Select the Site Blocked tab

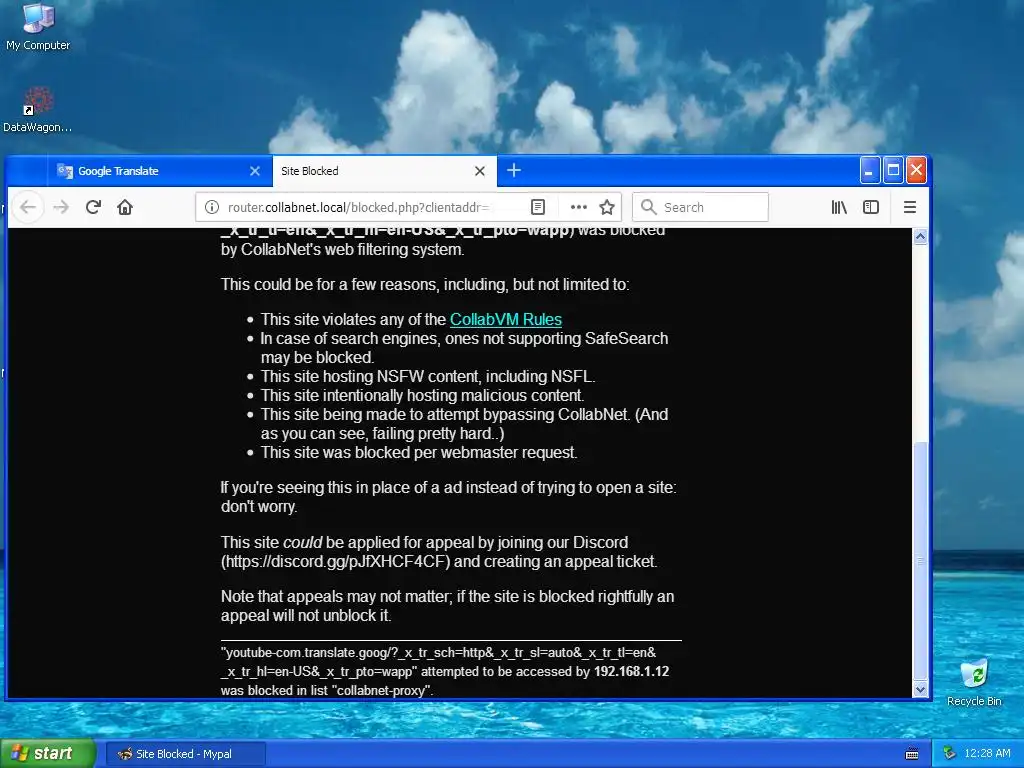click(385, 171)
